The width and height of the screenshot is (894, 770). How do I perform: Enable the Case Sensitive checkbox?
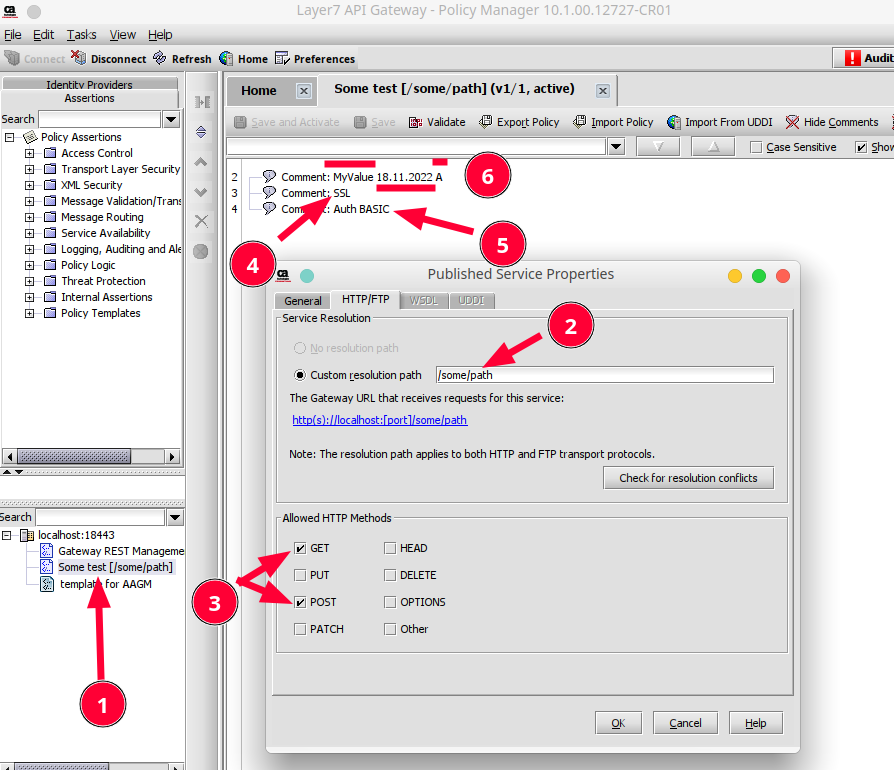coord(757,148)
